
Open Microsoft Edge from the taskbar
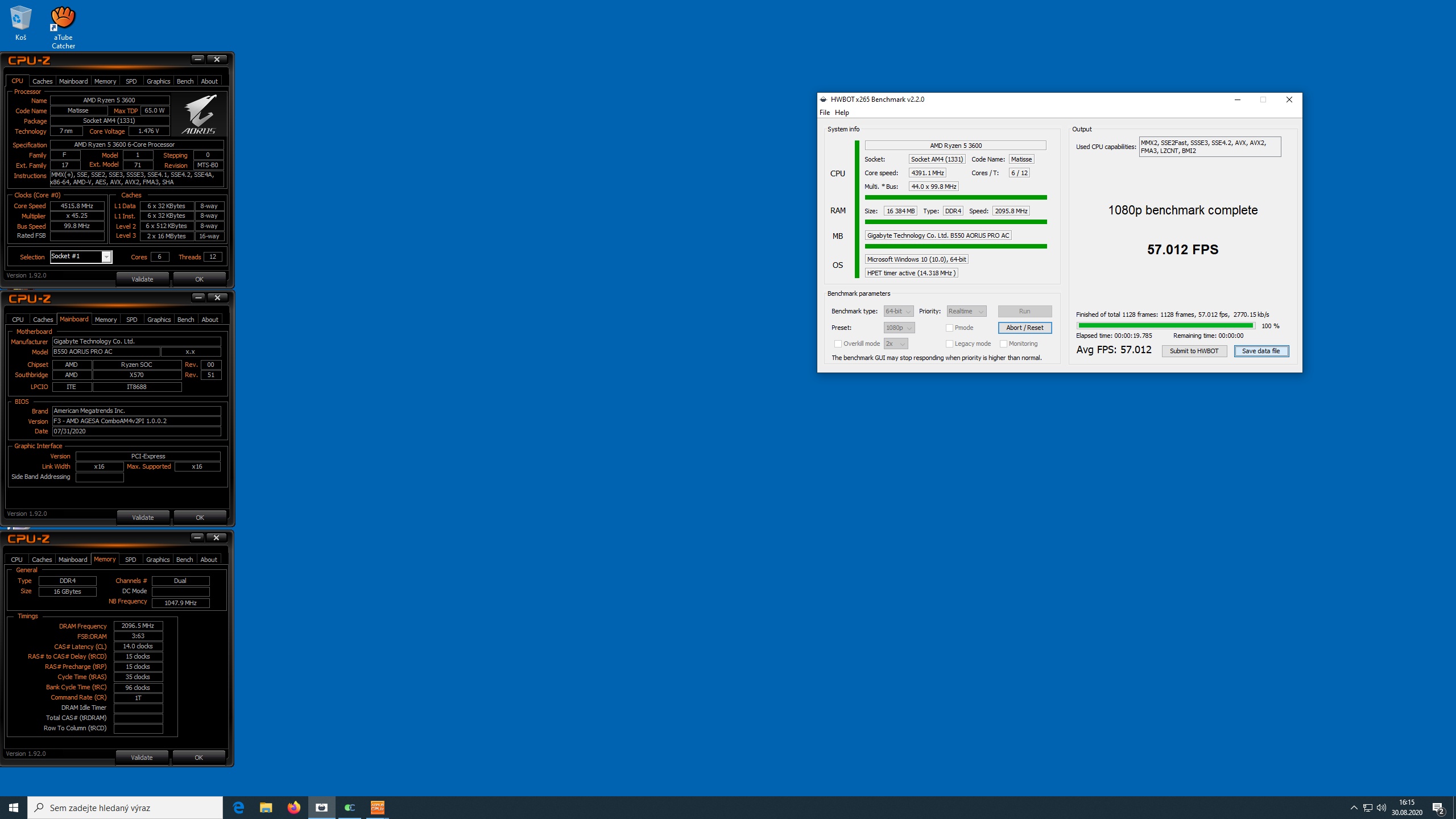coord(238,807)
